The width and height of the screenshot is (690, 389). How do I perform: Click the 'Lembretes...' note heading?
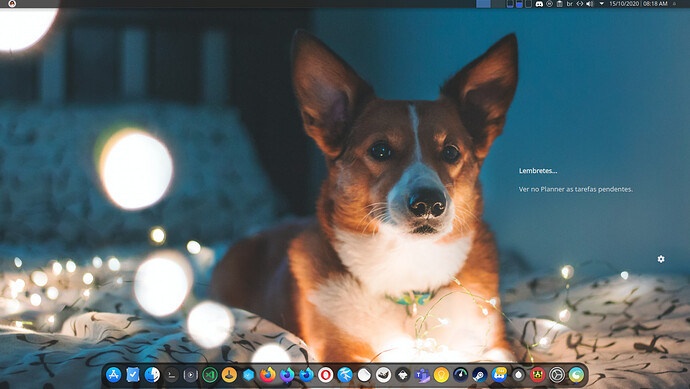point(538,171)
